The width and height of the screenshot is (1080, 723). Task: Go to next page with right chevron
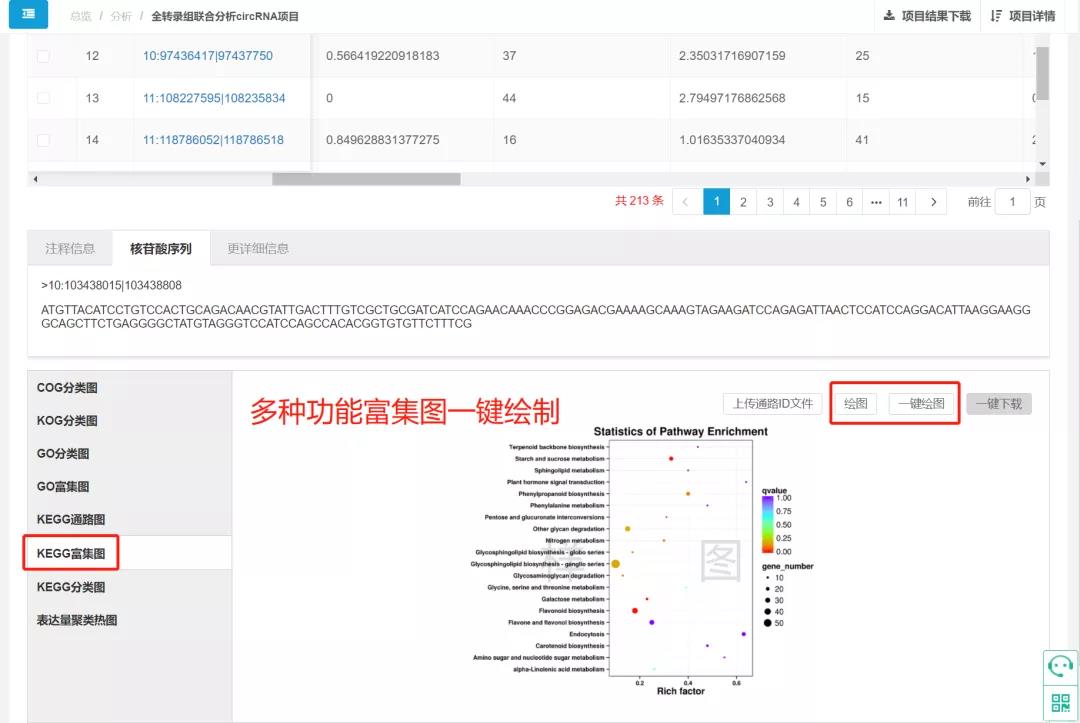pyautogui.click(x=932, y=202)
